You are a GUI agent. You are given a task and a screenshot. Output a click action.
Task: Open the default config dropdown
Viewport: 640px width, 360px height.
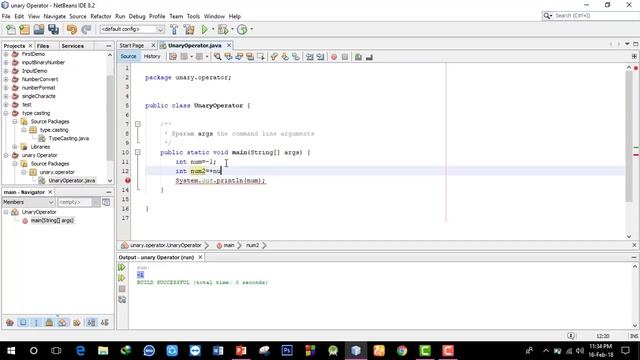click(x=132, y=29)
